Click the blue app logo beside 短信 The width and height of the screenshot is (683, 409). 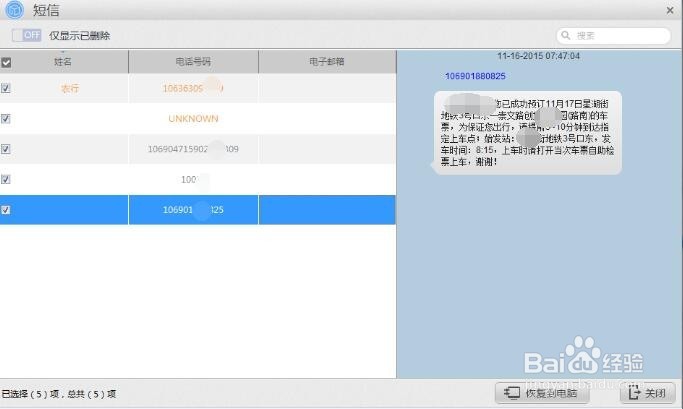point(15,10)
